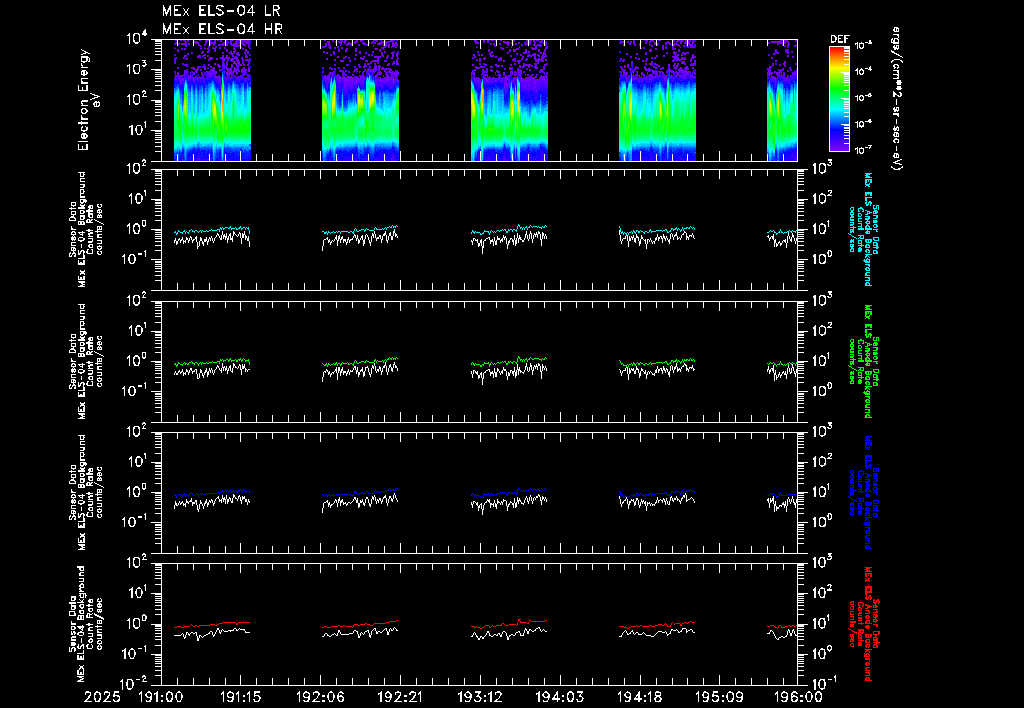This screenshot has width=1024, height=708.
Task: Click the first electron spectrogram segment near 191:00
Action: pos(212,100)
